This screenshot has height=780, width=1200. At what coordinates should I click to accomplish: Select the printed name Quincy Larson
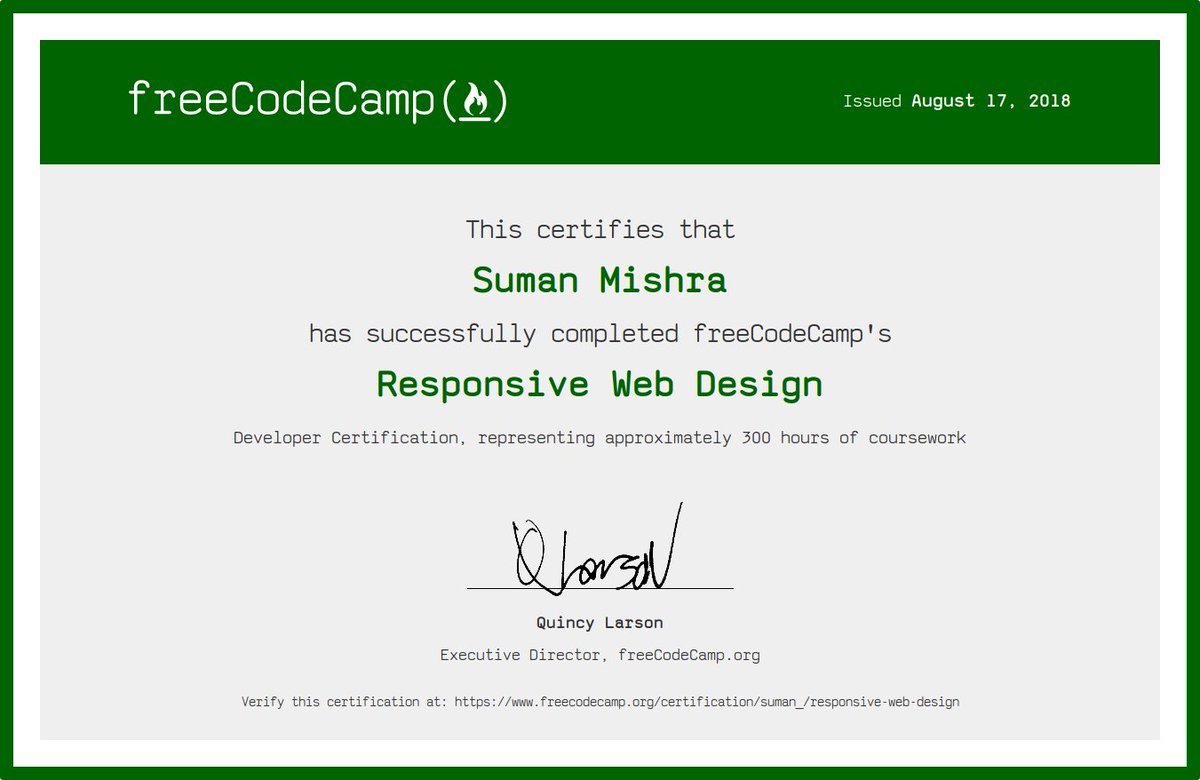coord(600,622)
